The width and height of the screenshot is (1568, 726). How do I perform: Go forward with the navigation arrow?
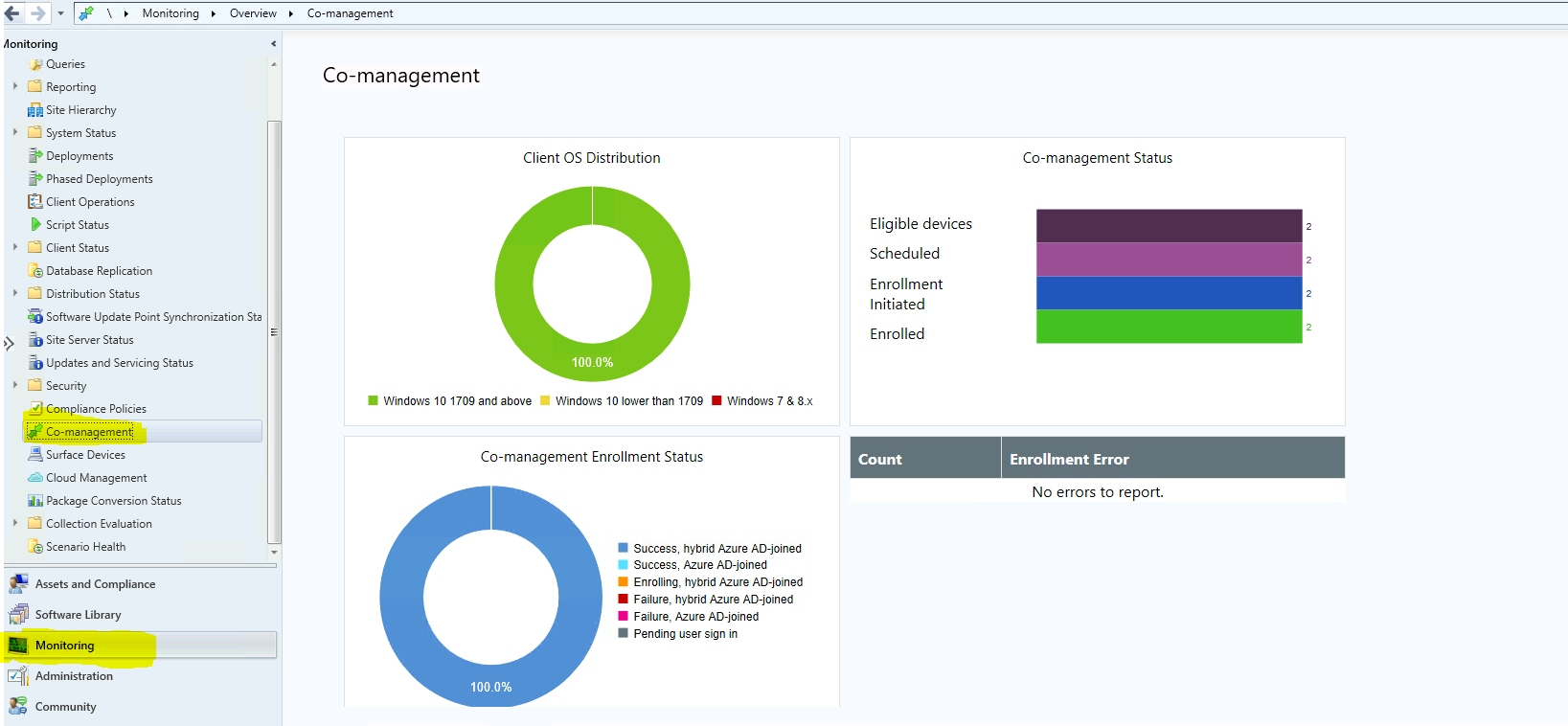pyautogui.click(x=37, y=13)
